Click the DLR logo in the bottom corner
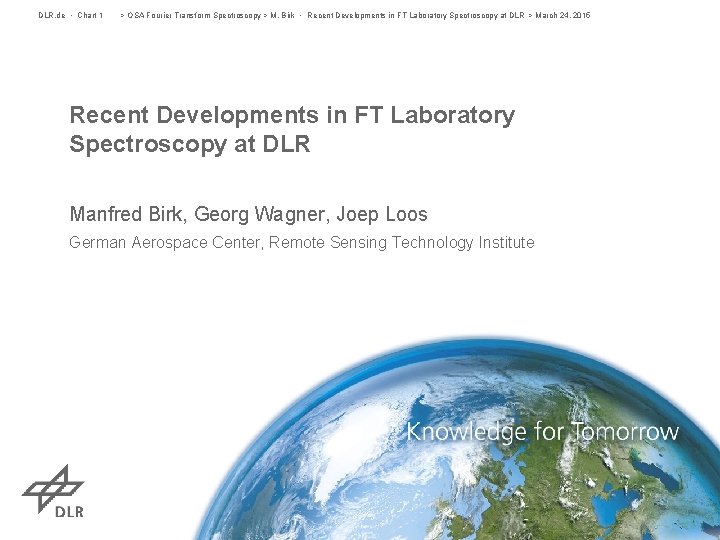 pos(53,491)
